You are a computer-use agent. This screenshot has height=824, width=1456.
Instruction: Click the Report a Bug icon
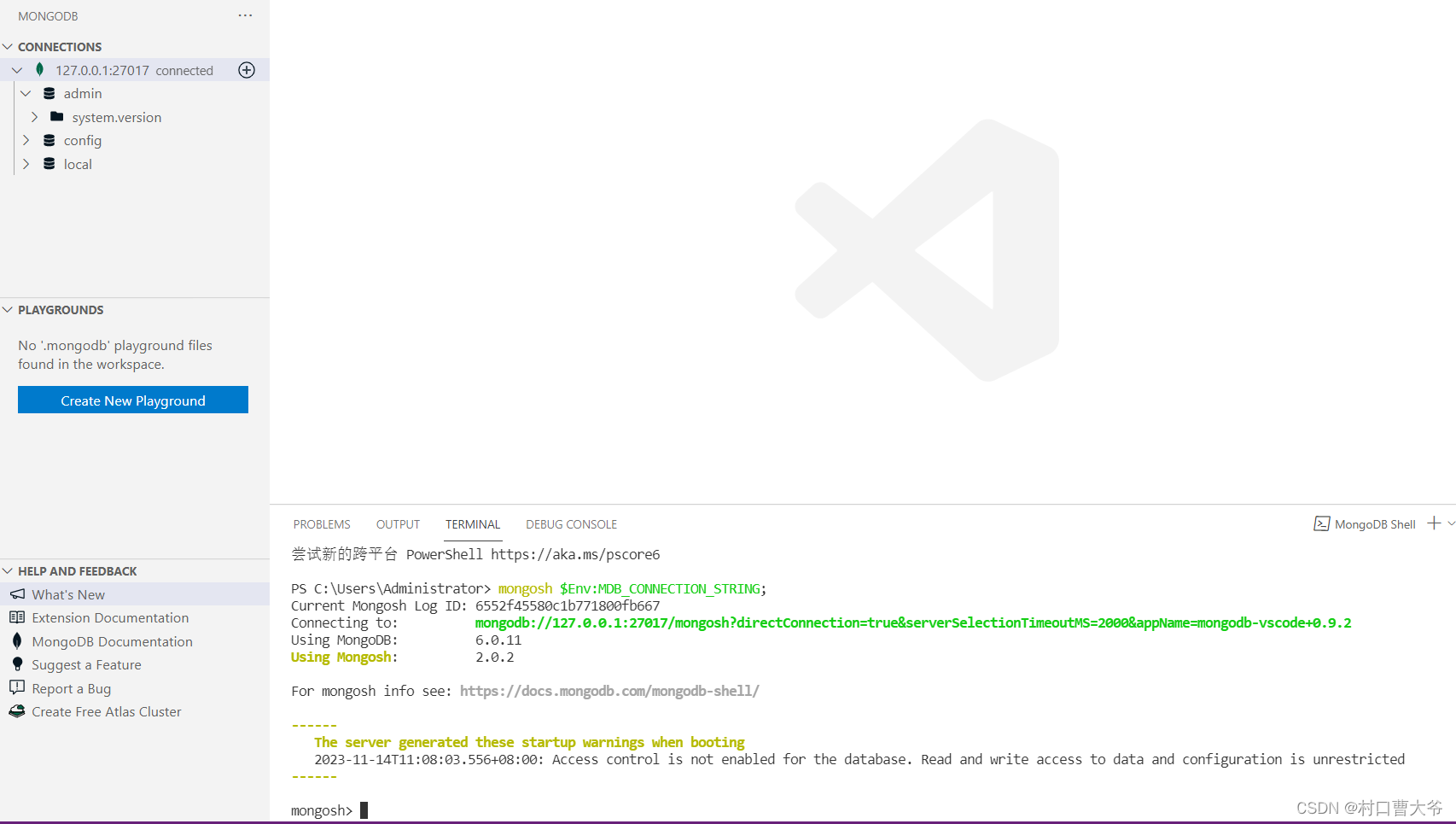(18, 688)
